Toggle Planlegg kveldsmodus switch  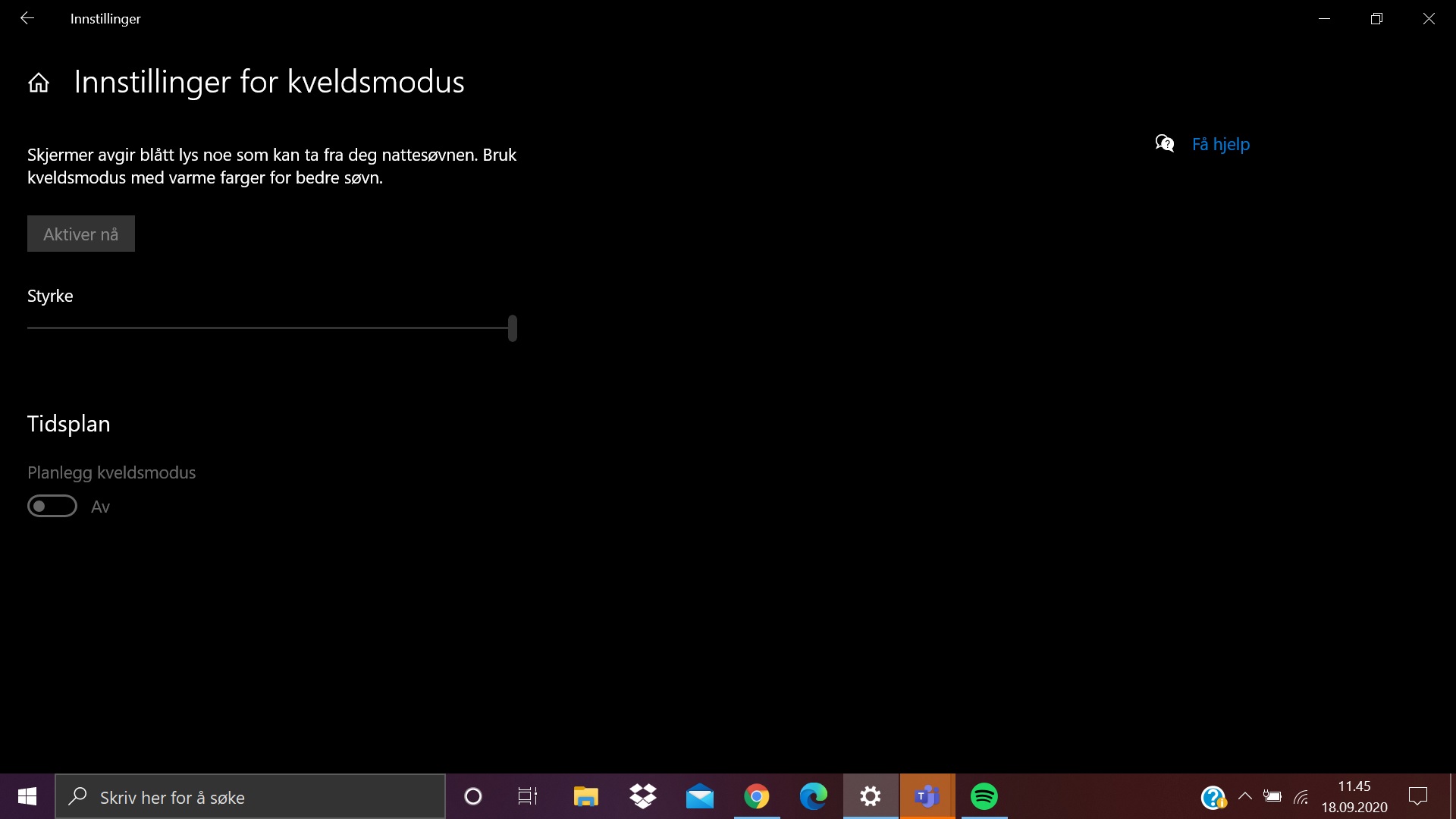[x=52, y=506]
